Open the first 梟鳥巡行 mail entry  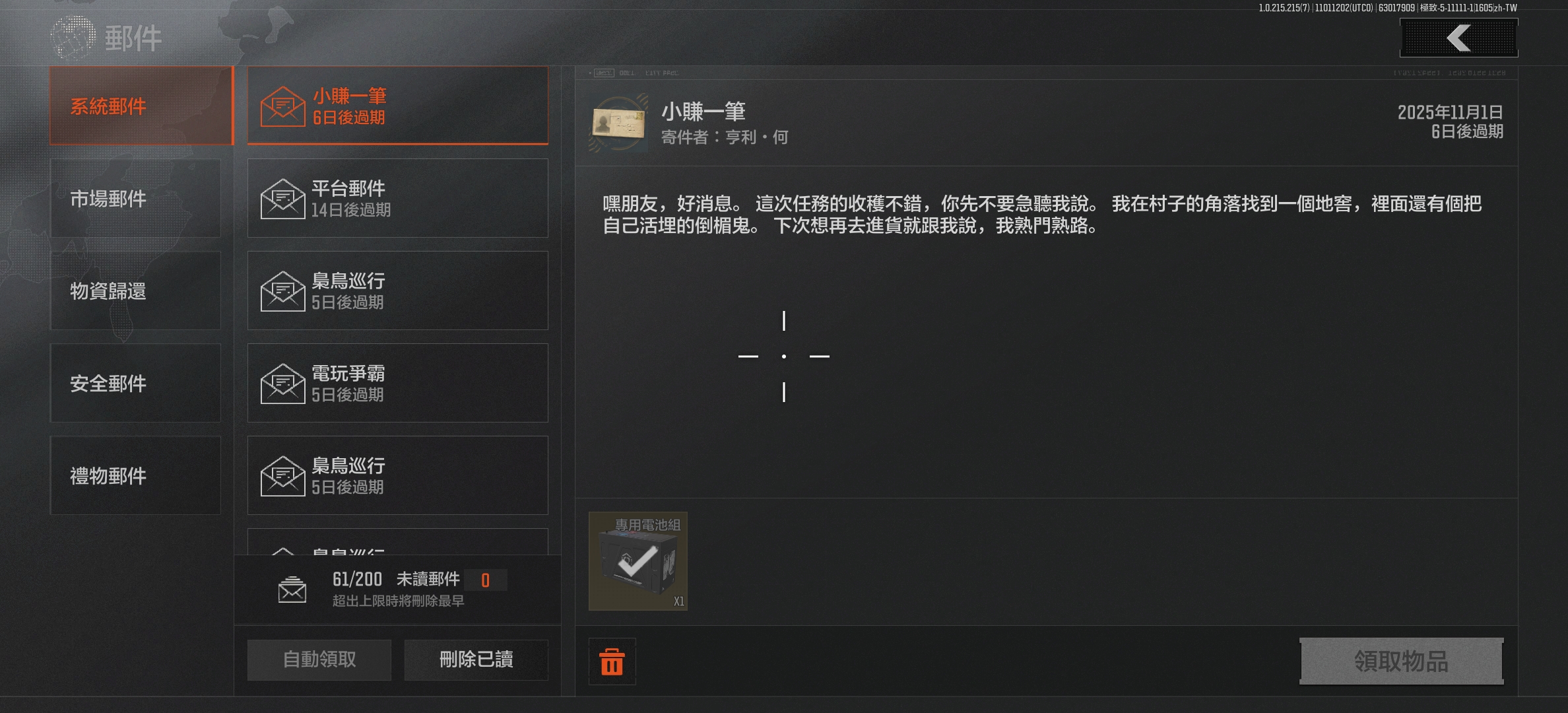click(397, 290)
